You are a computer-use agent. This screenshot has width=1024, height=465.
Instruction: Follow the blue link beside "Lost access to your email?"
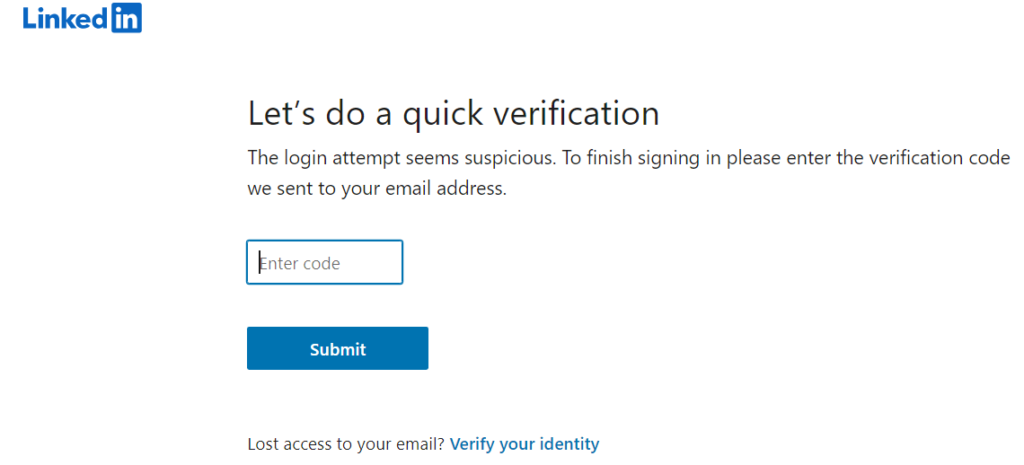(524, 444)
